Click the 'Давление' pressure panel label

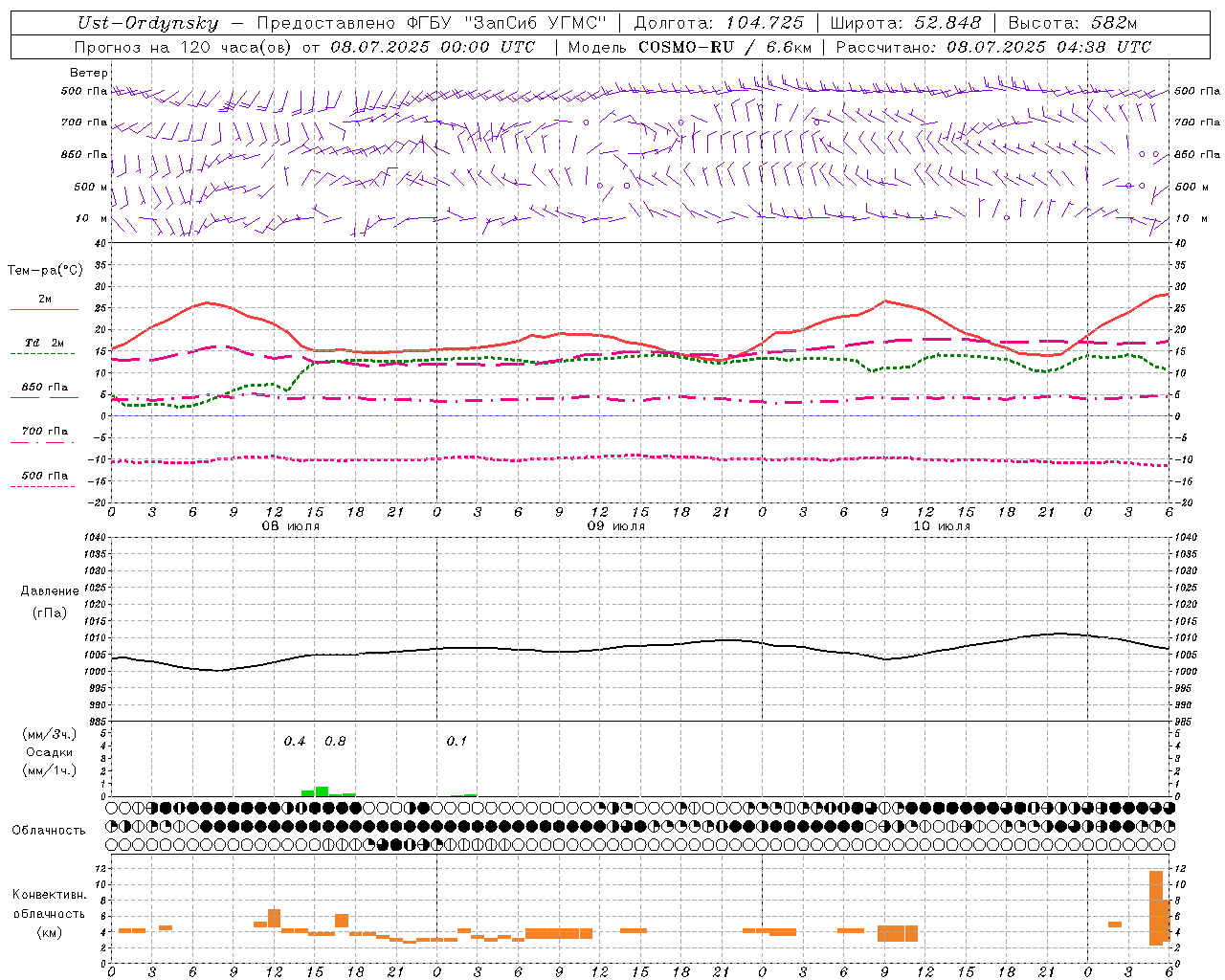(x=50, y=591)
